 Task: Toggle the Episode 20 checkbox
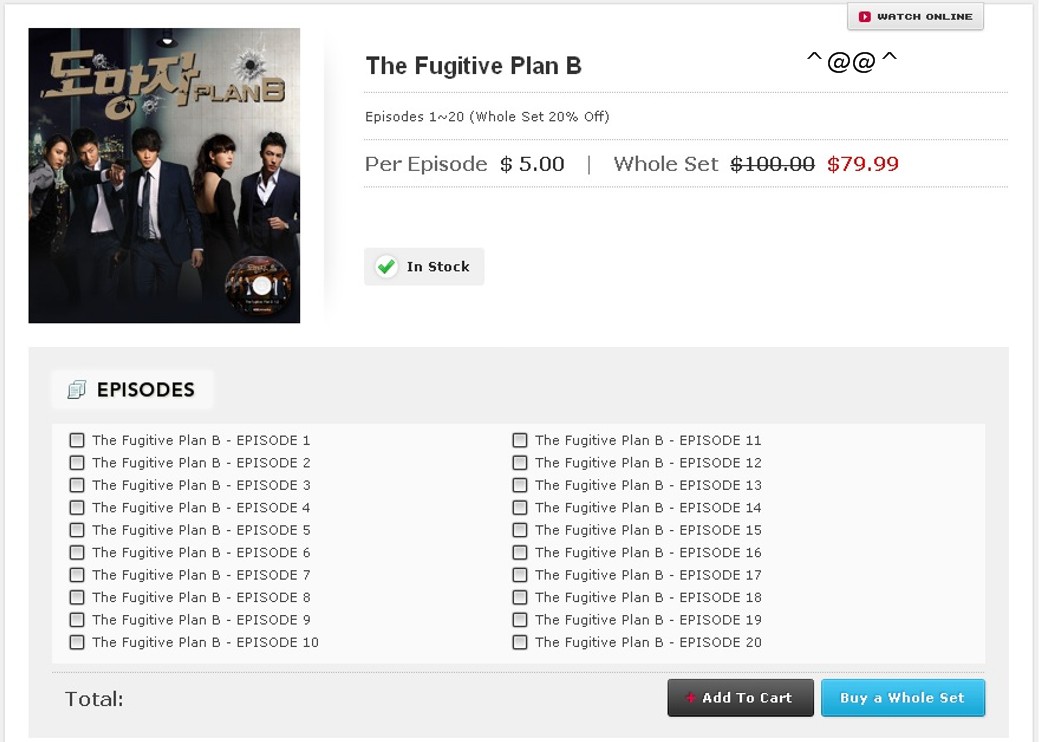(520, 642)
